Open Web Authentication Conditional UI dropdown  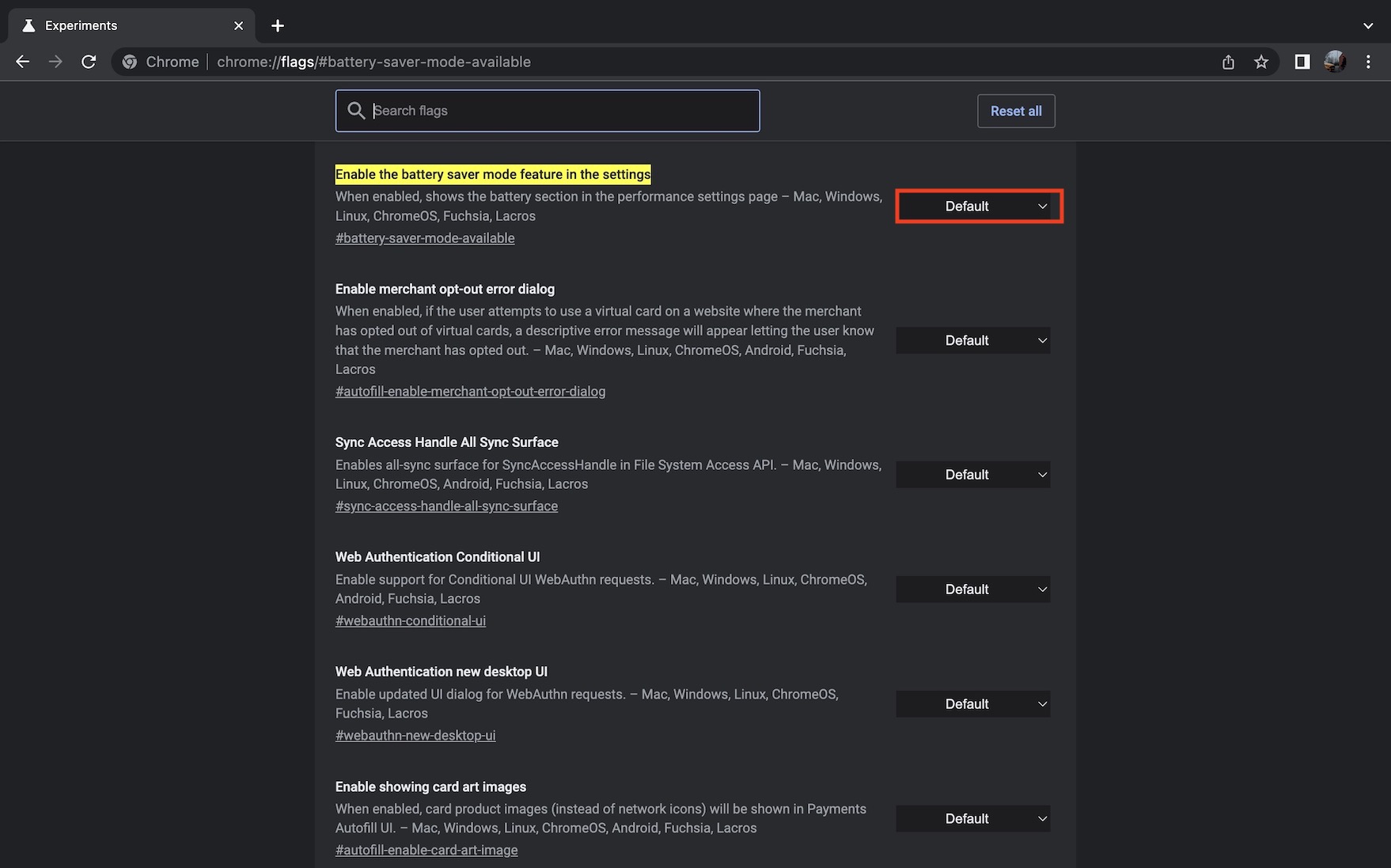(972, 589)
